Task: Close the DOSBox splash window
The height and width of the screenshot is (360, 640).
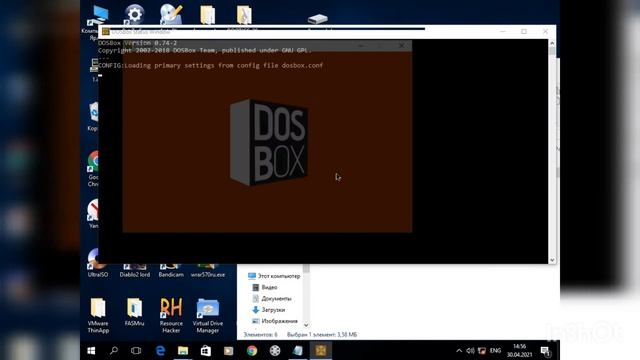Action: [402, 46]
